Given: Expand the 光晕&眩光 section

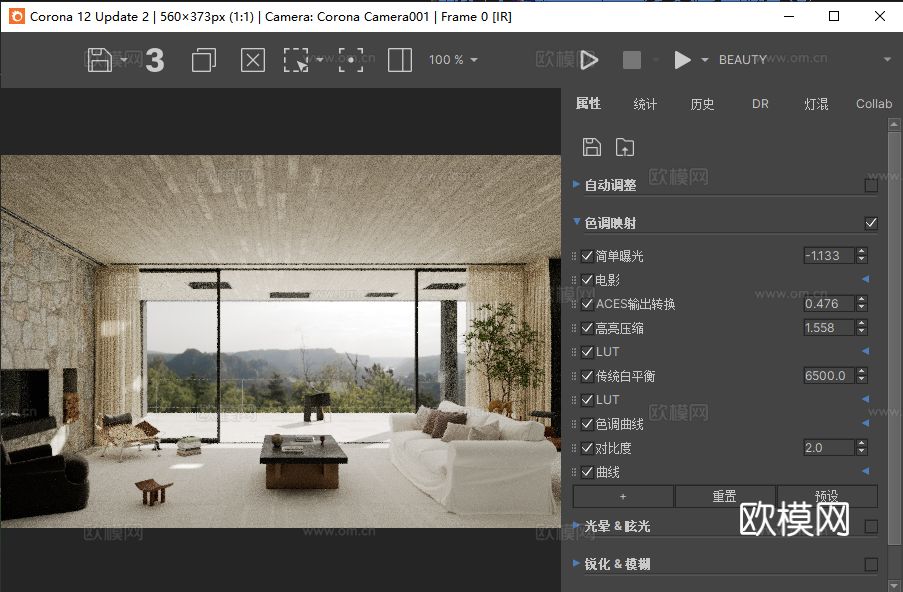Looking at the screenshot, I should (576, 526).
